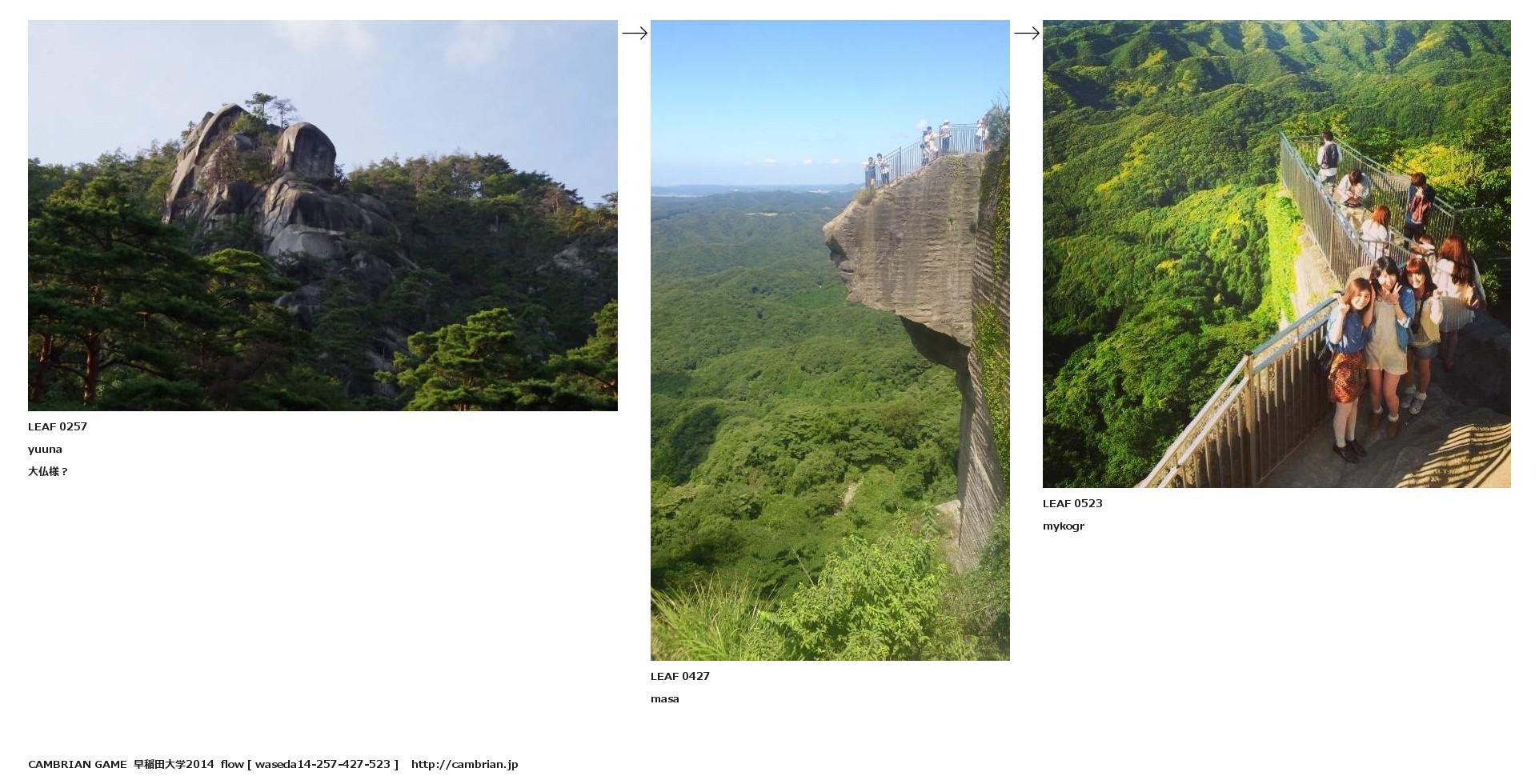The image size is (1539, 784).
Task: Click the arrow between first and second photo
Action: click(x=635, y=33)
